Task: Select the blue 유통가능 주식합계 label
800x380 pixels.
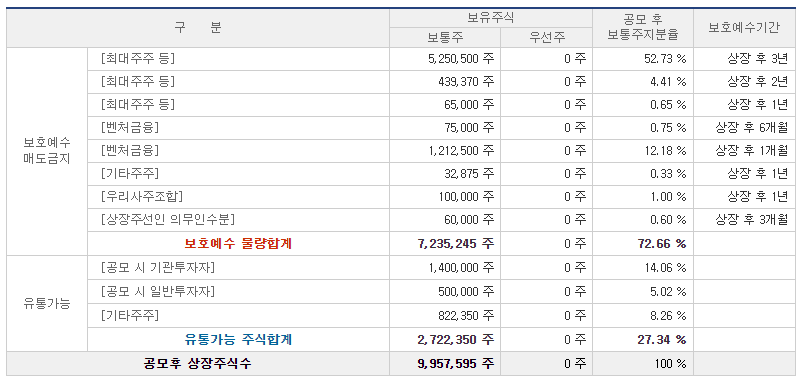Action: point(238,340)
